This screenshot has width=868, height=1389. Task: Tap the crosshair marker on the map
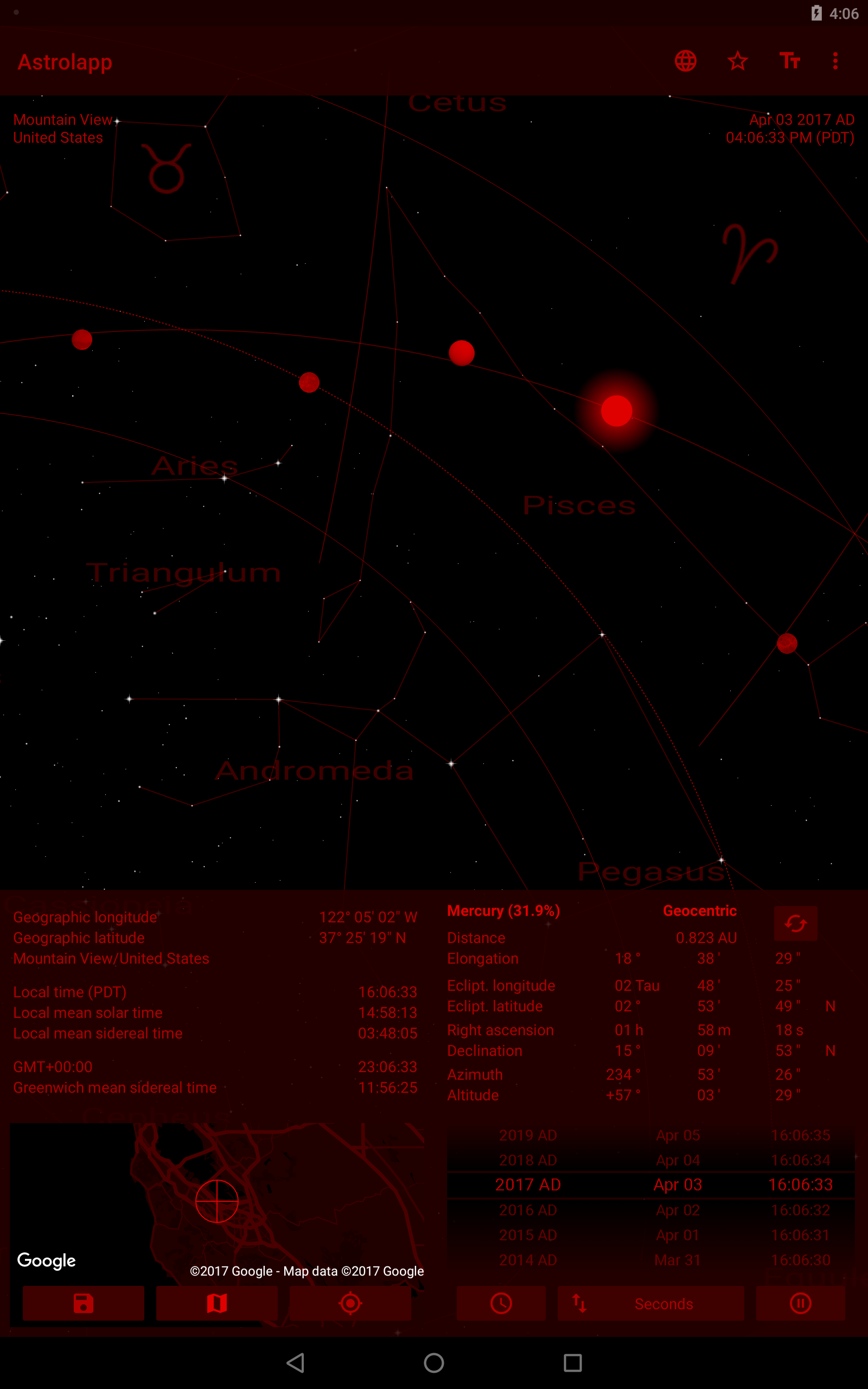click(x=217, y=1201)
